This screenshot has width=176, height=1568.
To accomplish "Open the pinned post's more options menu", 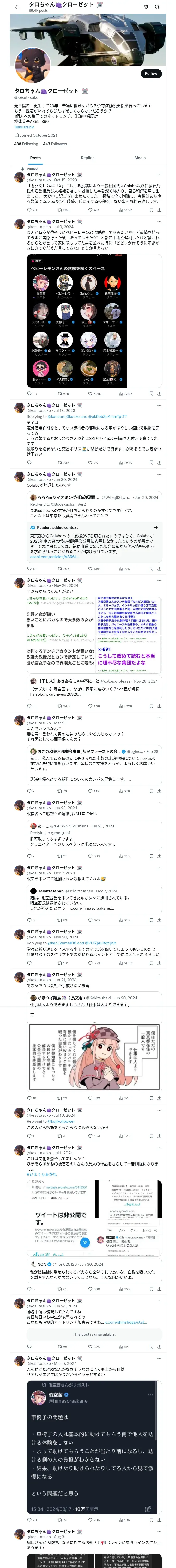I will [159, 175].
